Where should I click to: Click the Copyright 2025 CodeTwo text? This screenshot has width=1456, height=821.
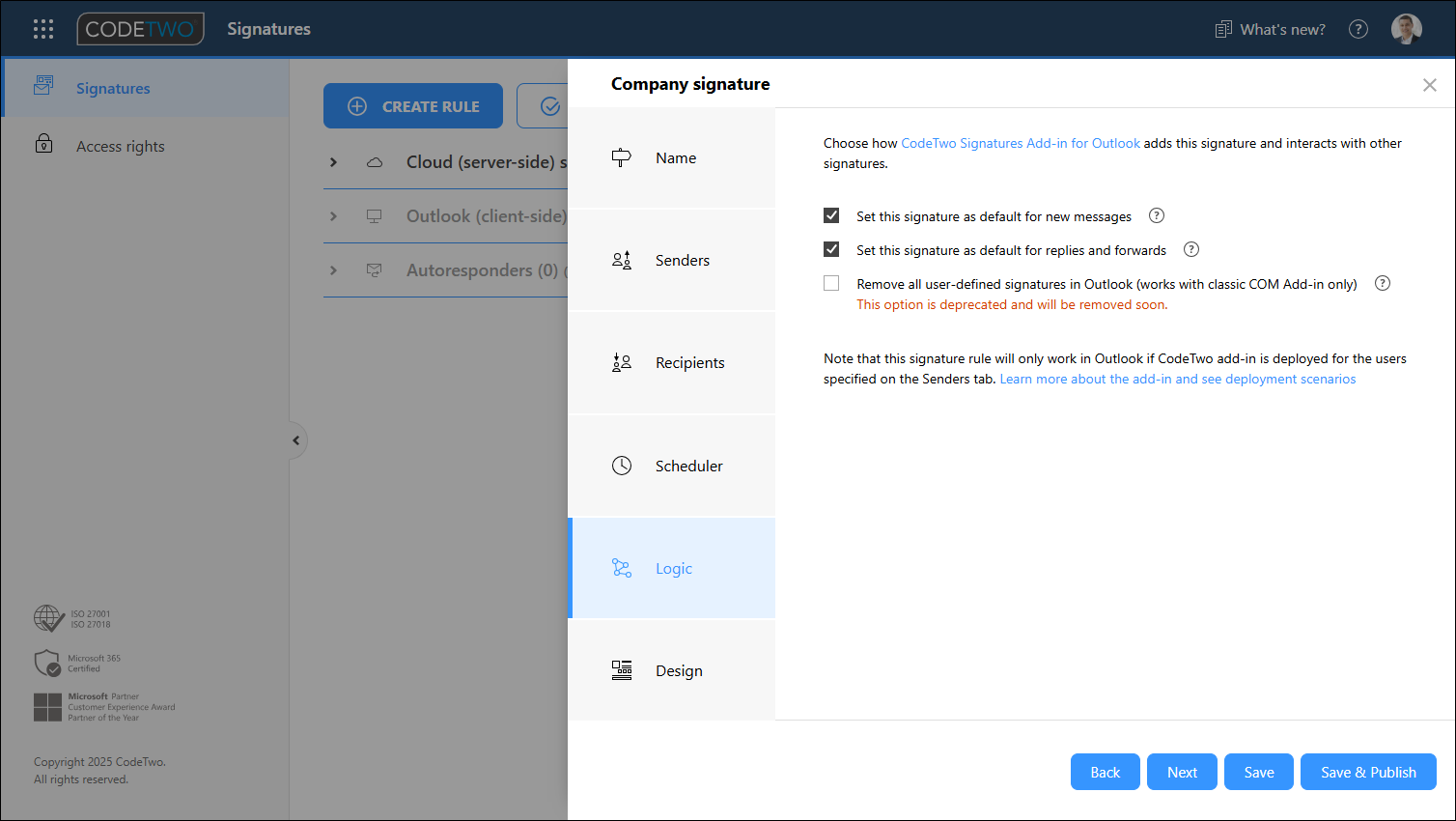(x=99, y=762)
